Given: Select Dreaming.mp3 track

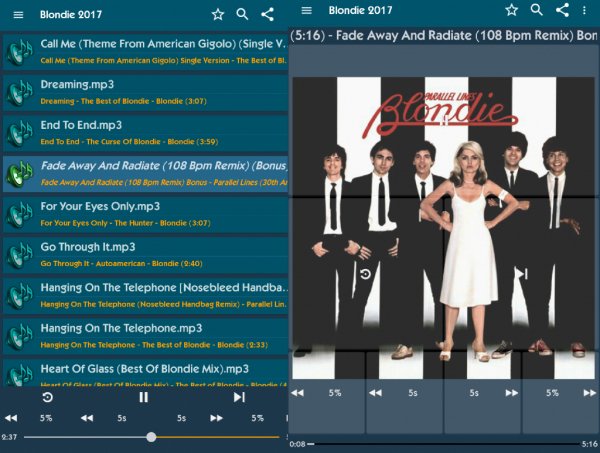Looking at the screenshot, I should click(145, 92).
